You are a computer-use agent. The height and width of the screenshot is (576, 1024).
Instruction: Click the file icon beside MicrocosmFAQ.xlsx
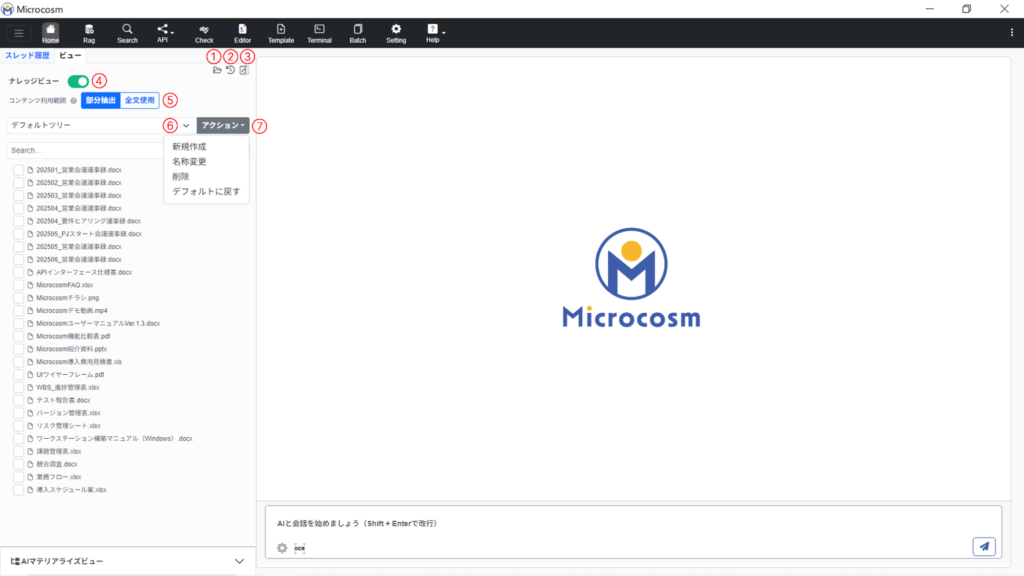click(30, 285)
